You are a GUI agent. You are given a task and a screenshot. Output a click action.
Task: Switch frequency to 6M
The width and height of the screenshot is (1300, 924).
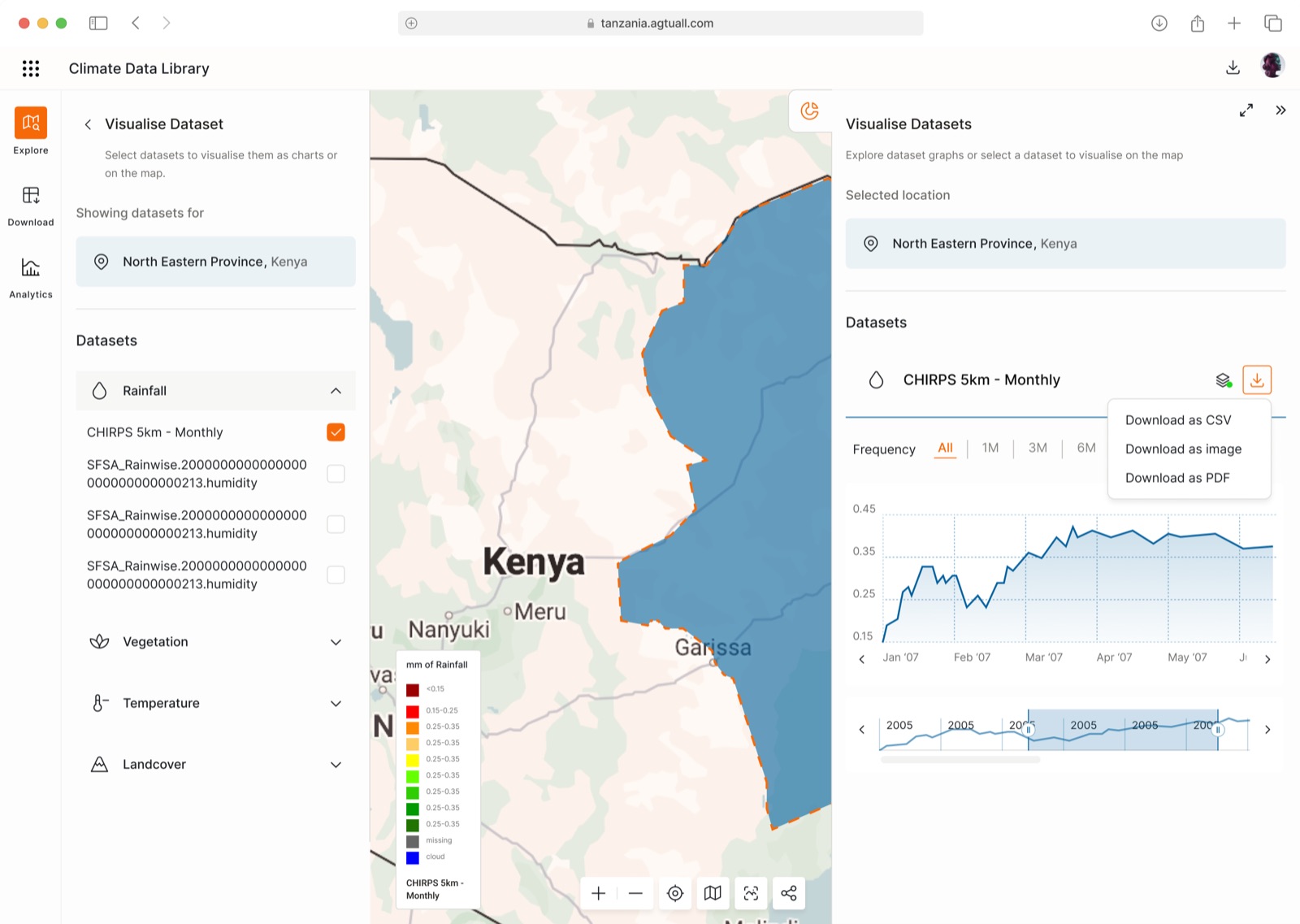(1086, 448)
